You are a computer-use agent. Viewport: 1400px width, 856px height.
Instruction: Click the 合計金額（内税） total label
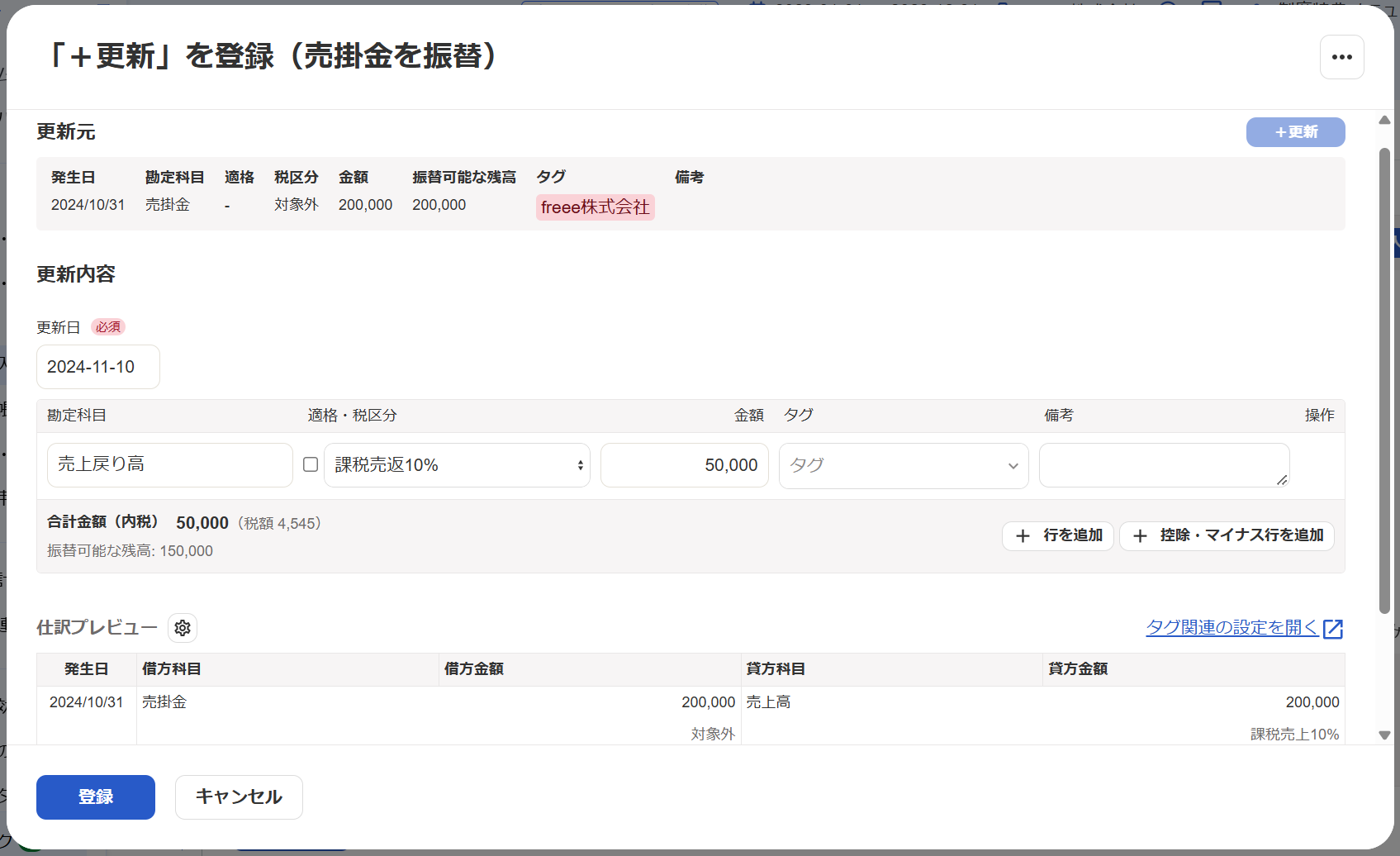pos(103,522)
